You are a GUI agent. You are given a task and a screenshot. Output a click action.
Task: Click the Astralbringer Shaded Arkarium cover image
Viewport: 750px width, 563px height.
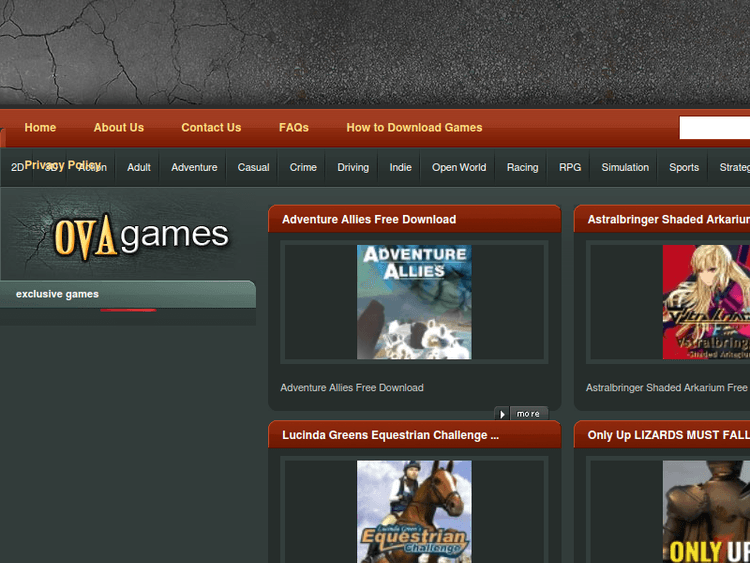click(706, 302)
